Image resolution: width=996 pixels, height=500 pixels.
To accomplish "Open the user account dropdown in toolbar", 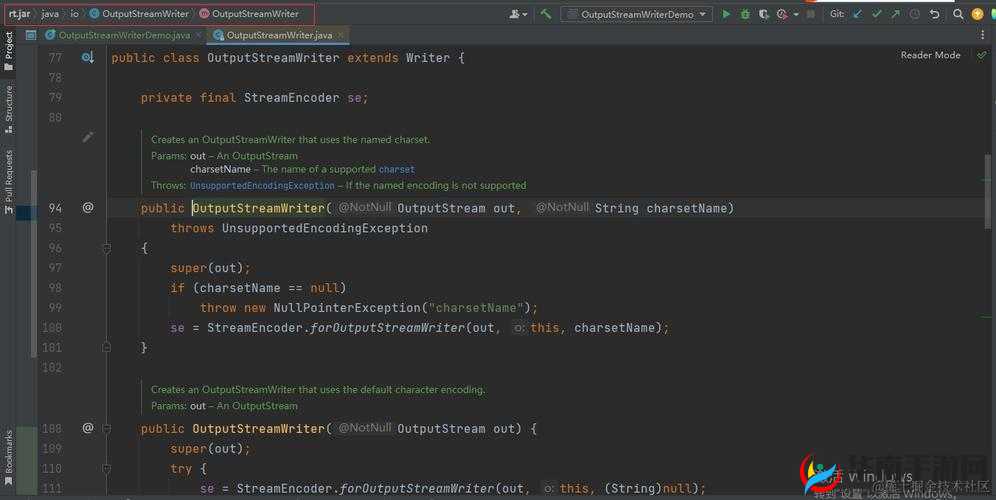I will coord(518,14).
